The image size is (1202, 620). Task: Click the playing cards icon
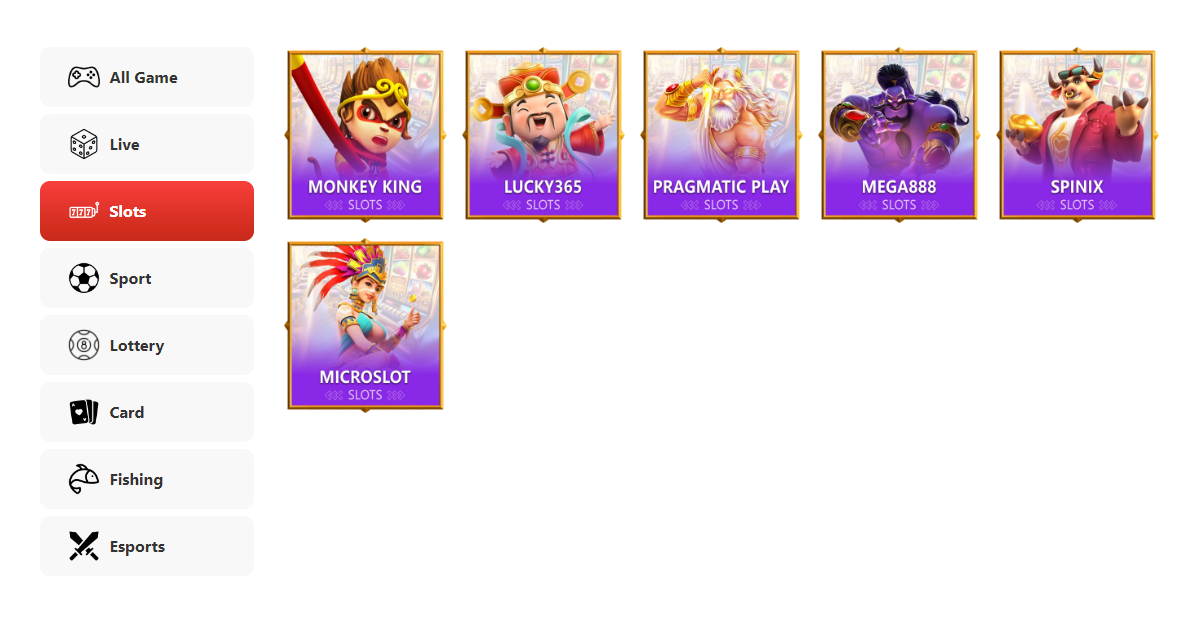pyautogui.click(x=84, y=412)
